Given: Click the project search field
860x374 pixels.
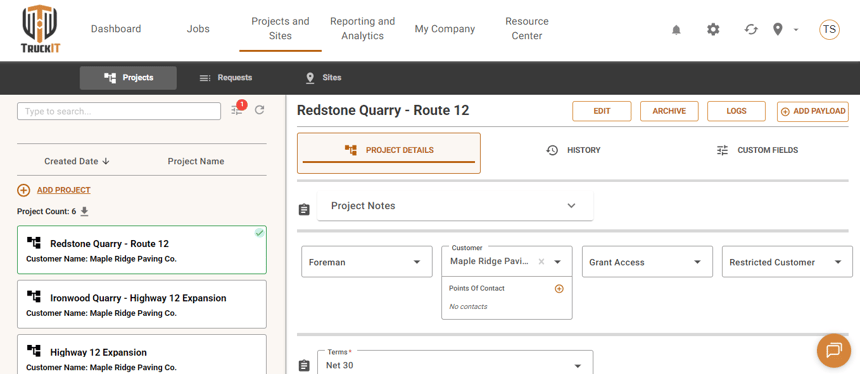Looking at the screenshot, I should (119, 111).
